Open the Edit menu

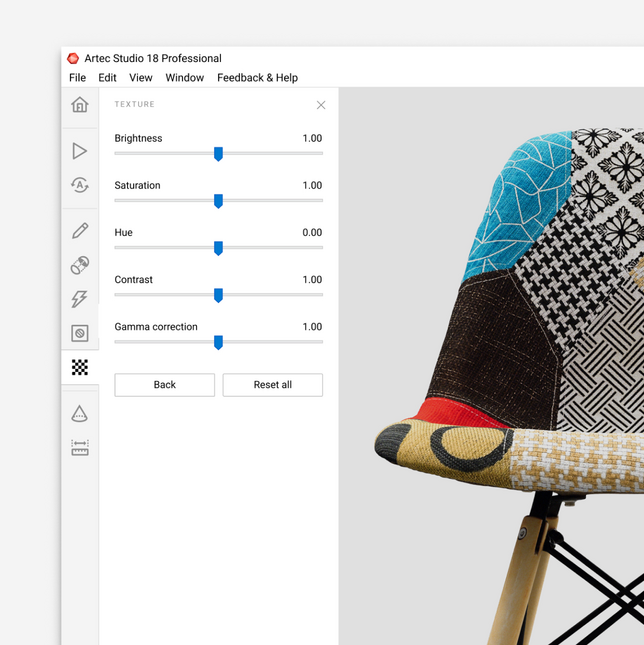click(x=107, y=78)
